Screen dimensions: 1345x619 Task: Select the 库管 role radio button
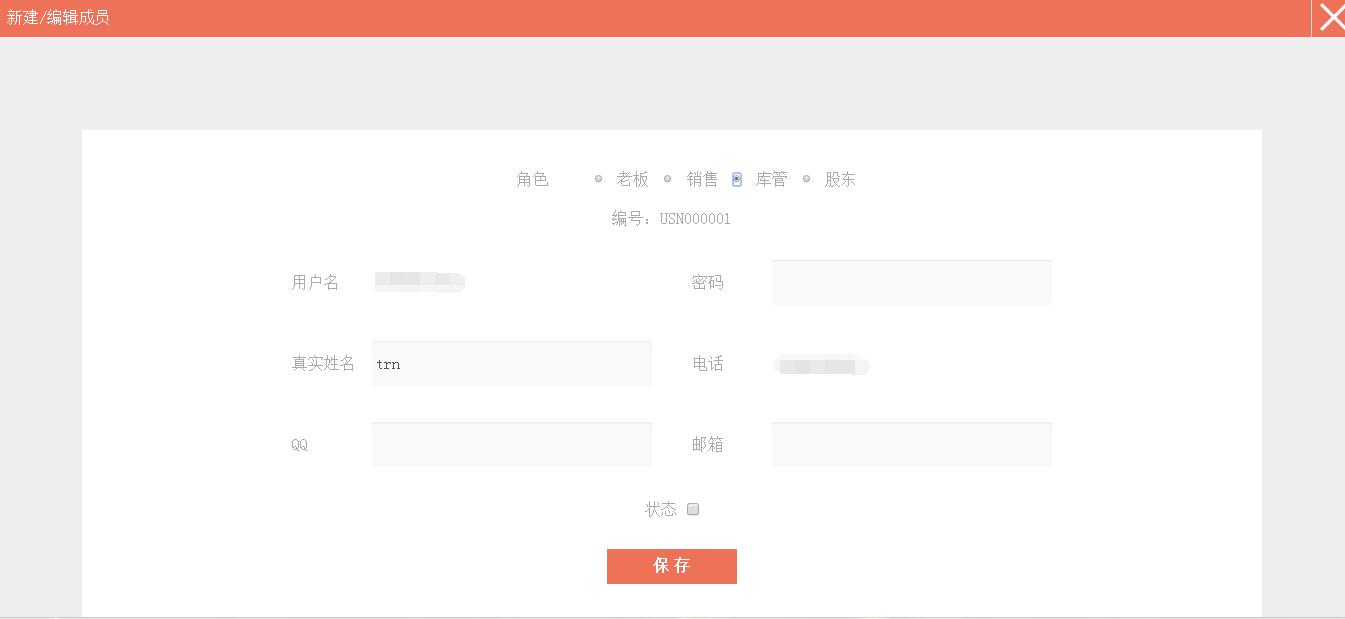pyautogui.click(x=736, y=179)
